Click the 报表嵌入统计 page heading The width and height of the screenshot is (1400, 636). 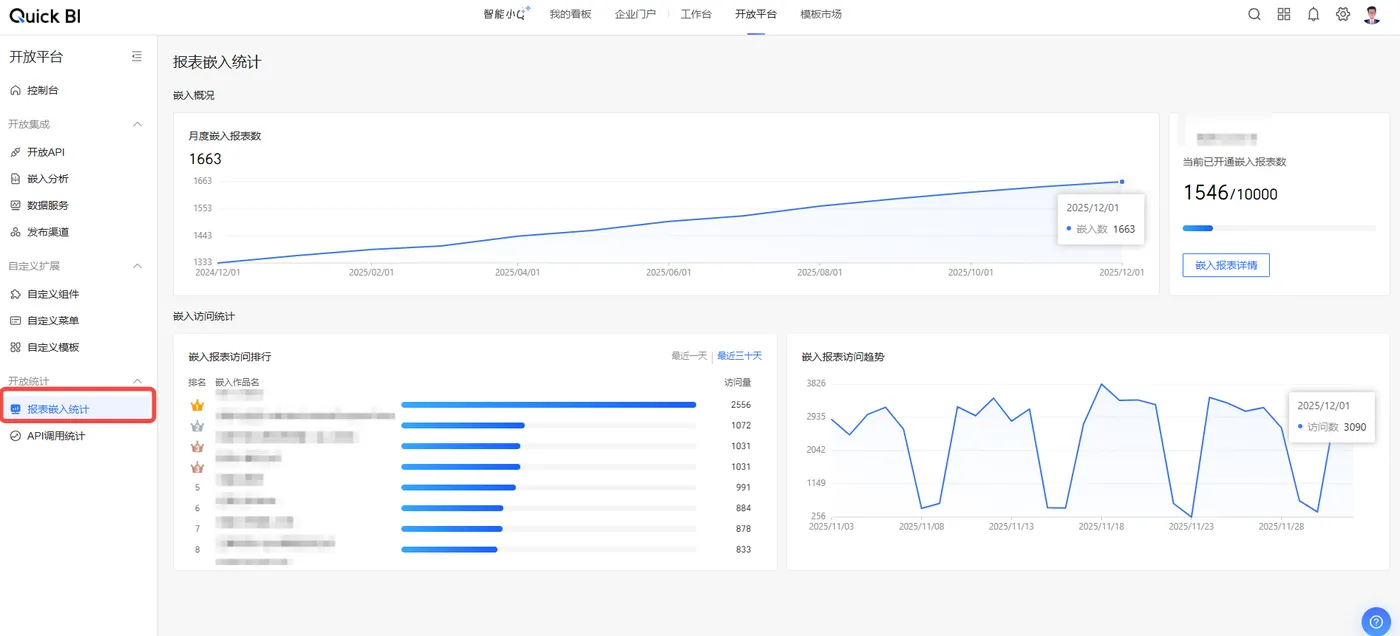(x=217, y=62)
